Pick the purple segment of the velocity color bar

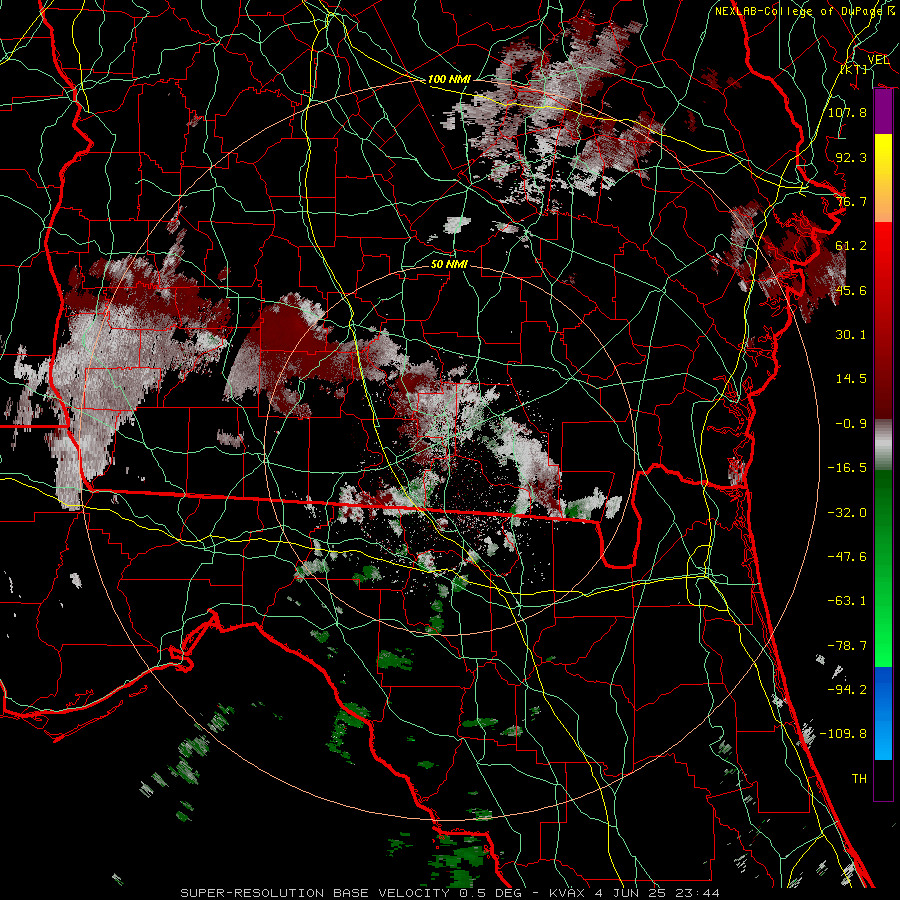(883, 112)
